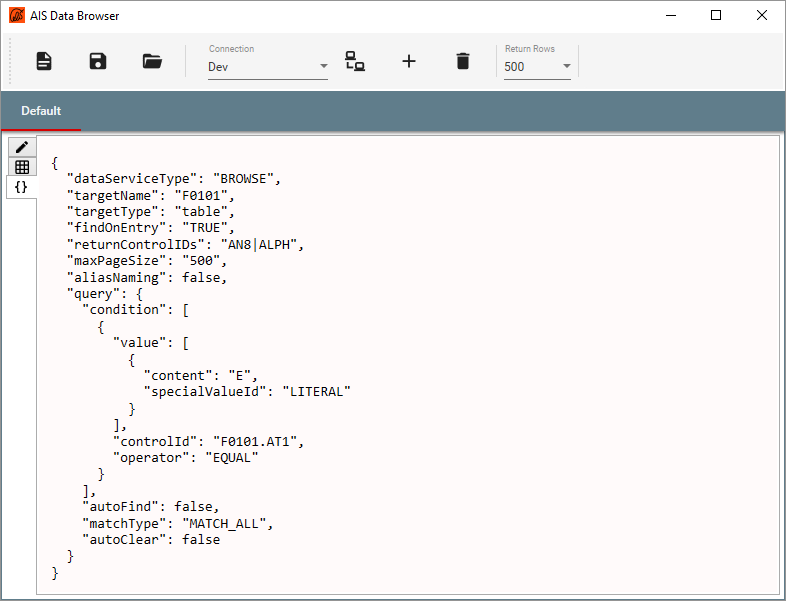Image resolution: width=786 pixels, height=601 pixels.
Task: Switch to the grid table view
Action: pyautogui.click(x=22, y=167)
